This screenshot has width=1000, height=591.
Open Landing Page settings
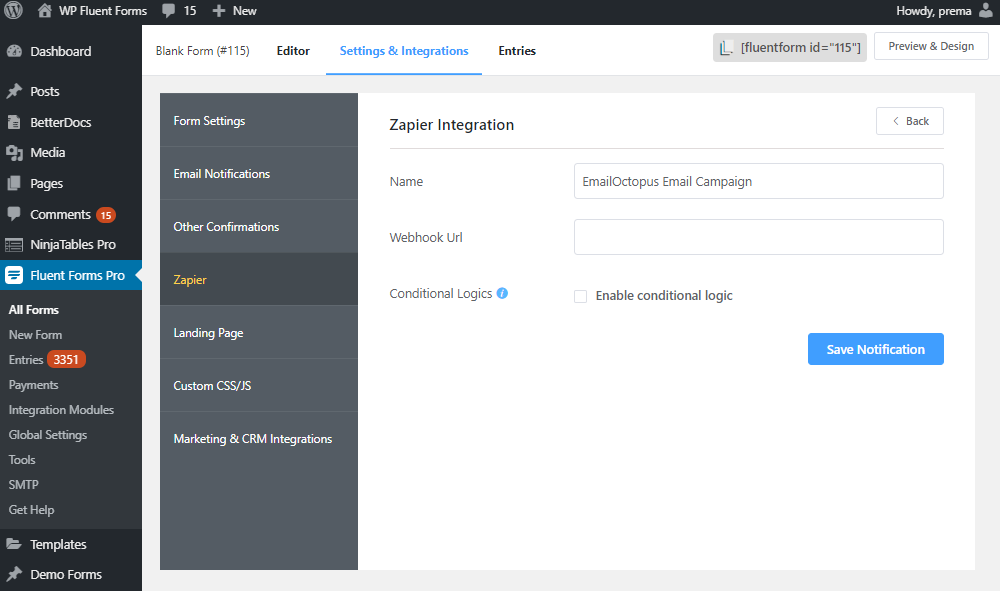coord(259,332)
